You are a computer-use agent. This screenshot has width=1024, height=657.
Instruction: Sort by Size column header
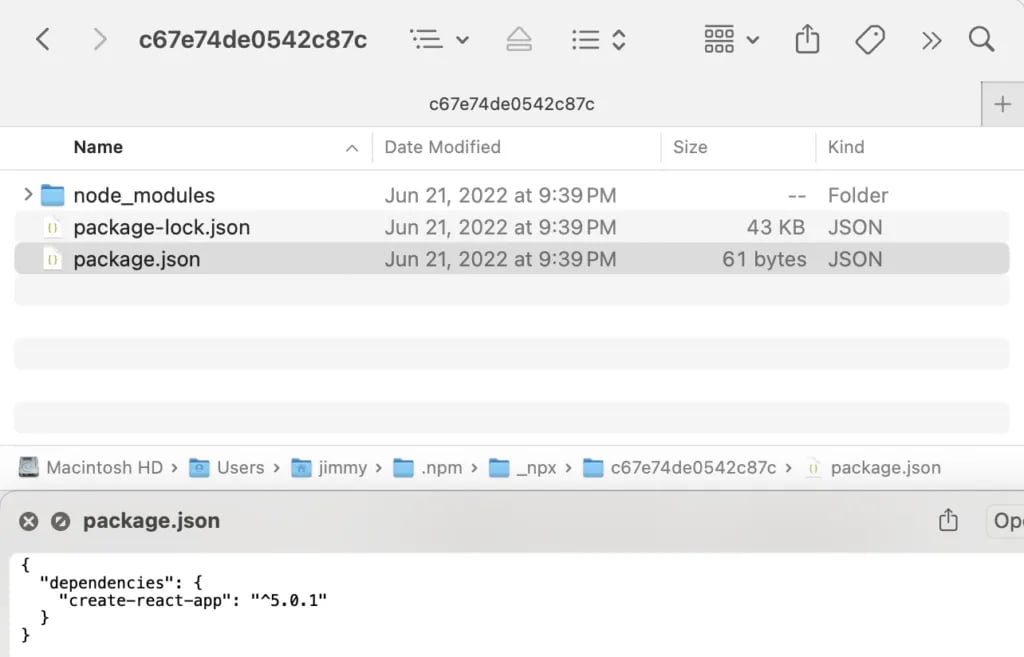point(690,147)
